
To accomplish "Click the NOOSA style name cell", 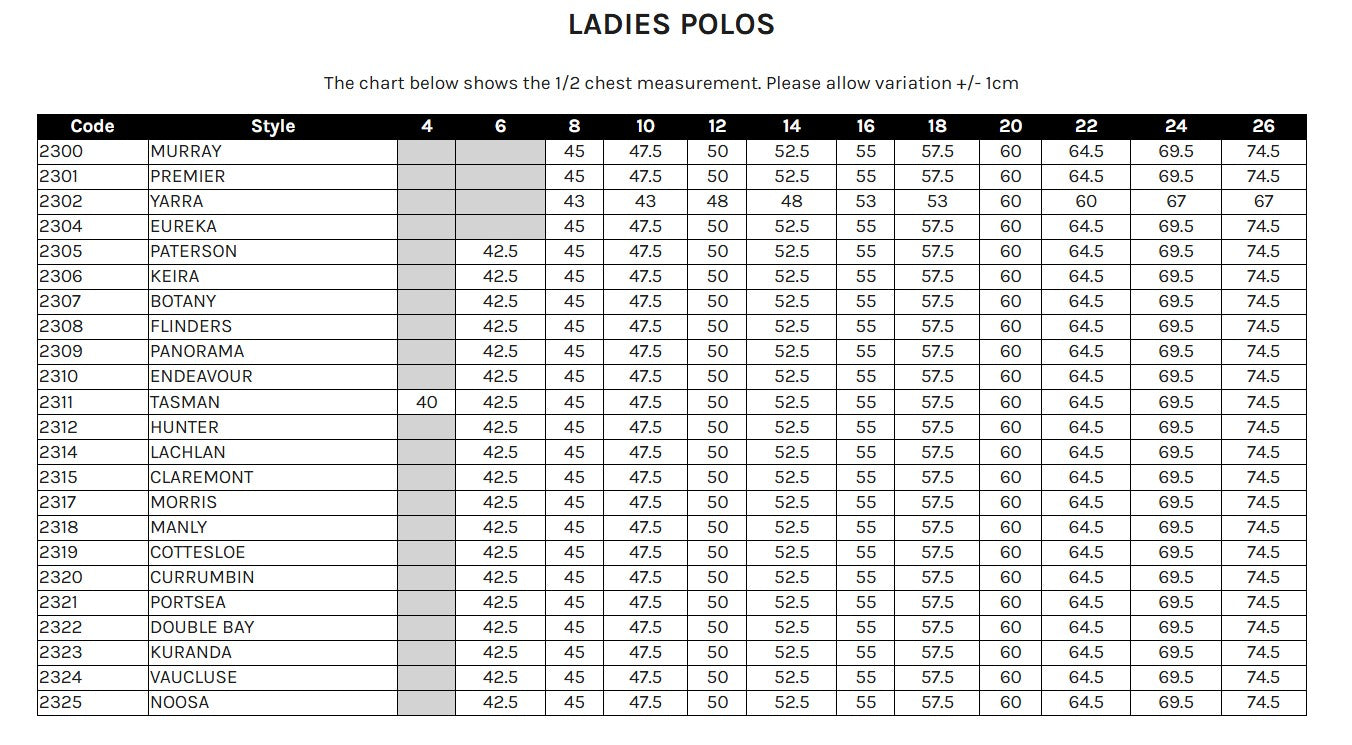I will point(180,702).
